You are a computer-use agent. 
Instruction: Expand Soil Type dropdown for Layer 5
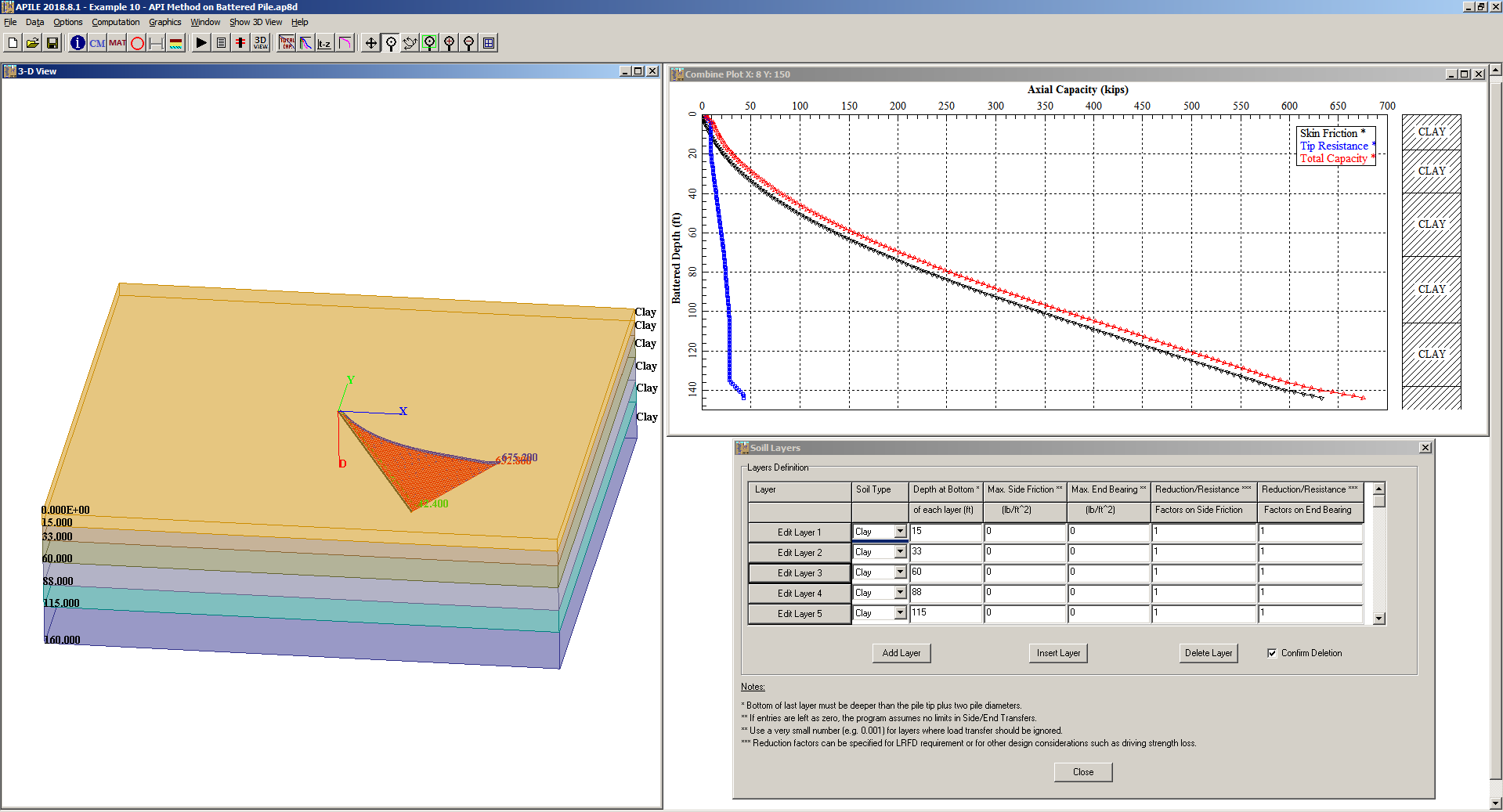[900, 613]
